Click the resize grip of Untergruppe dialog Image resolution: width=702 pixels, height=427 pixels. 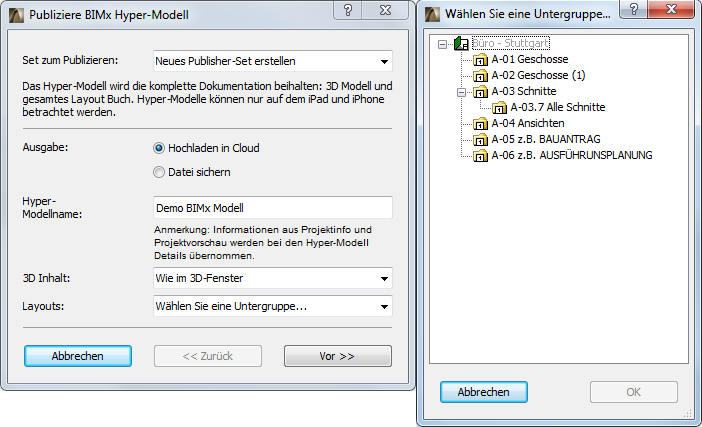688,414
